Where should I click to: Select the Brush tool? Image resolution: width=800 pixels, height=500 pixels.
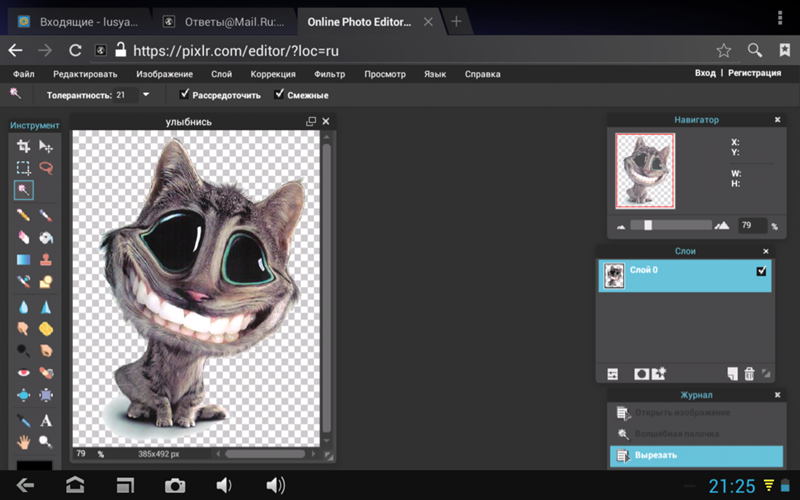46,215
